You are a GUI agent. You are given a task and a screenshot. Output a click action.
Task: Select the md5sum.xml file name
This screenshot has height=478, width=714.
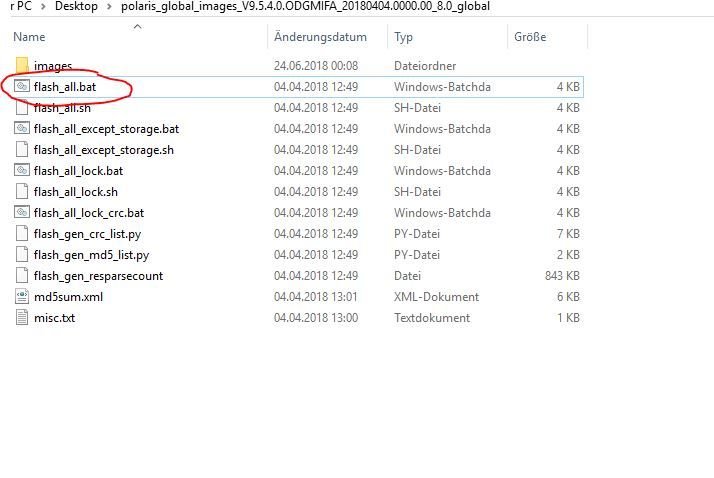[68, 297]
